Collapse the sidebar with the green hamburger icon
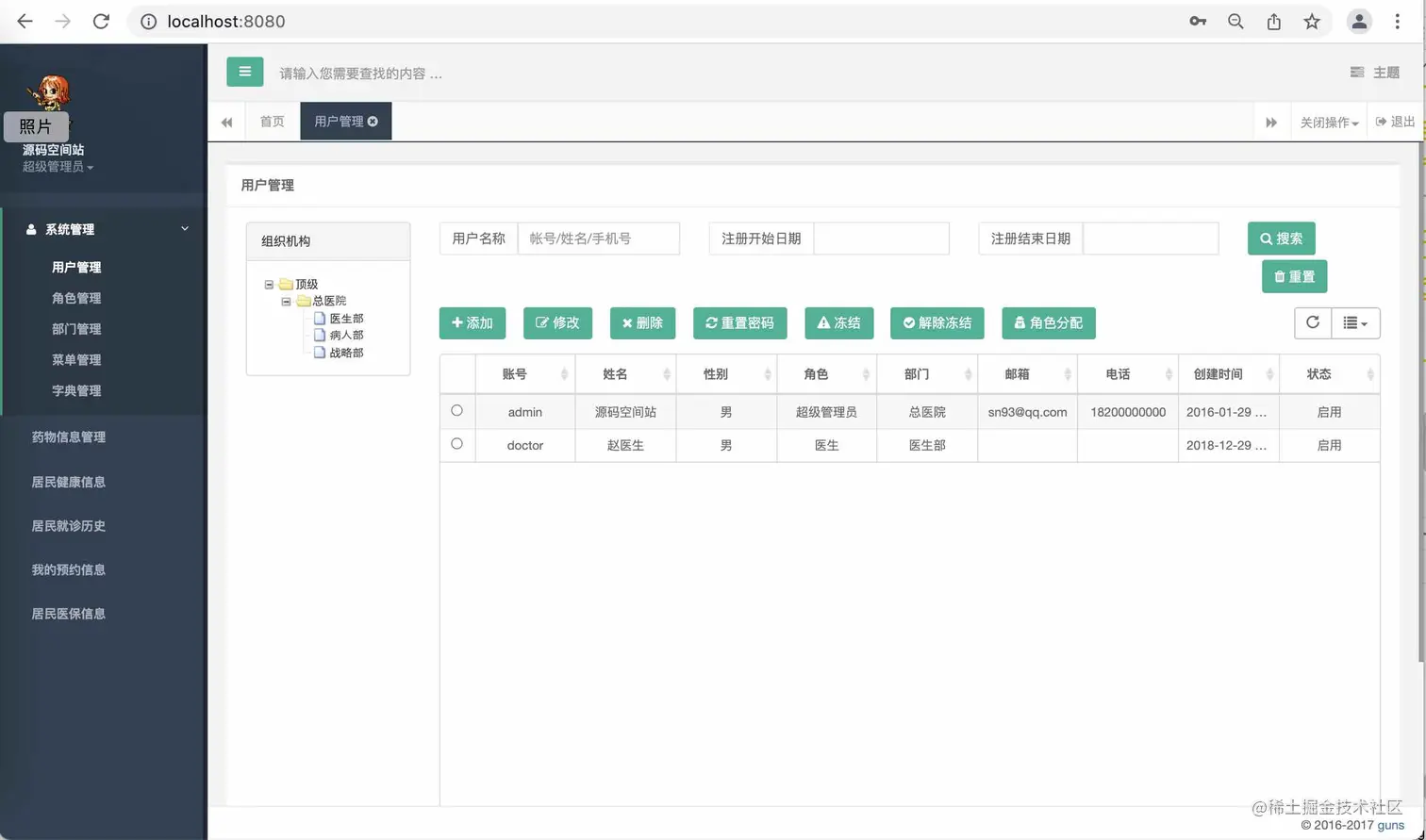The image size is (1426, 840). [x=245, y=71]
